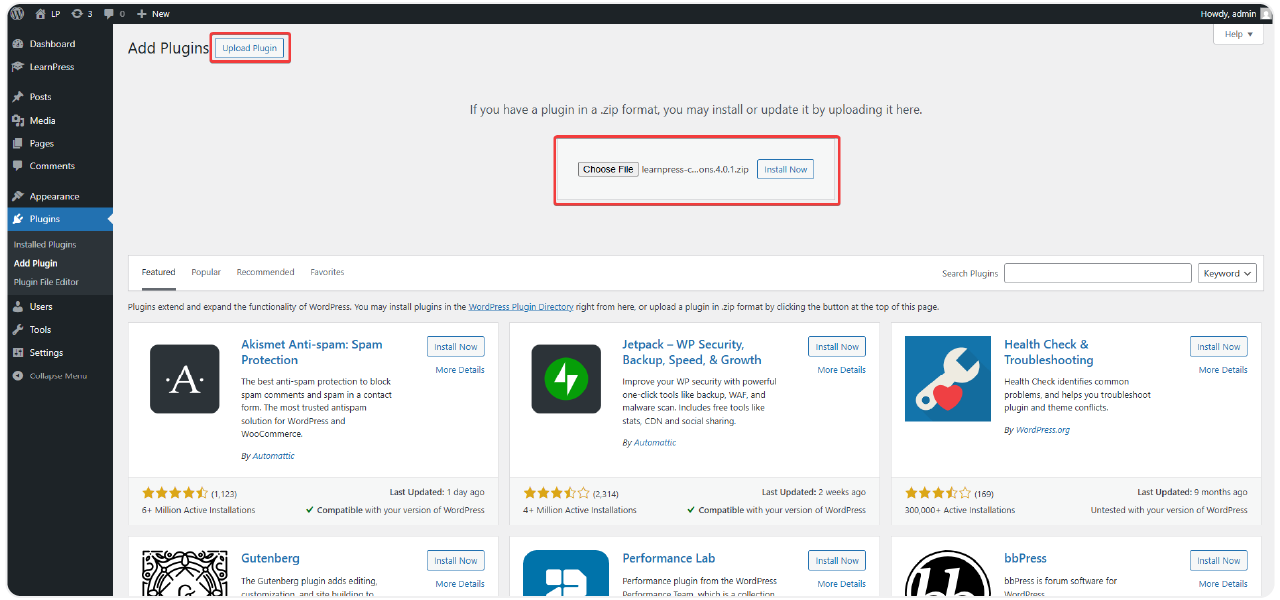The height and width of the screenshot is (600, 1280).
Task: Open the Keyword search type dropdown
Action: [1227, 273]
